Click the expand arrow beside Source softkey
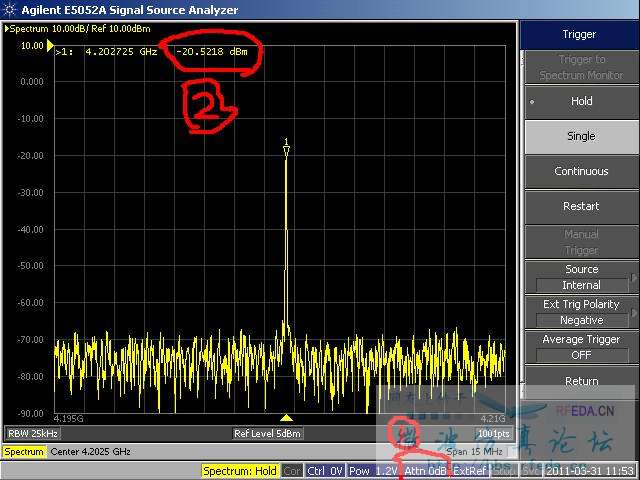Viewport: 640px width, 480px height. [x=633, y=278]
